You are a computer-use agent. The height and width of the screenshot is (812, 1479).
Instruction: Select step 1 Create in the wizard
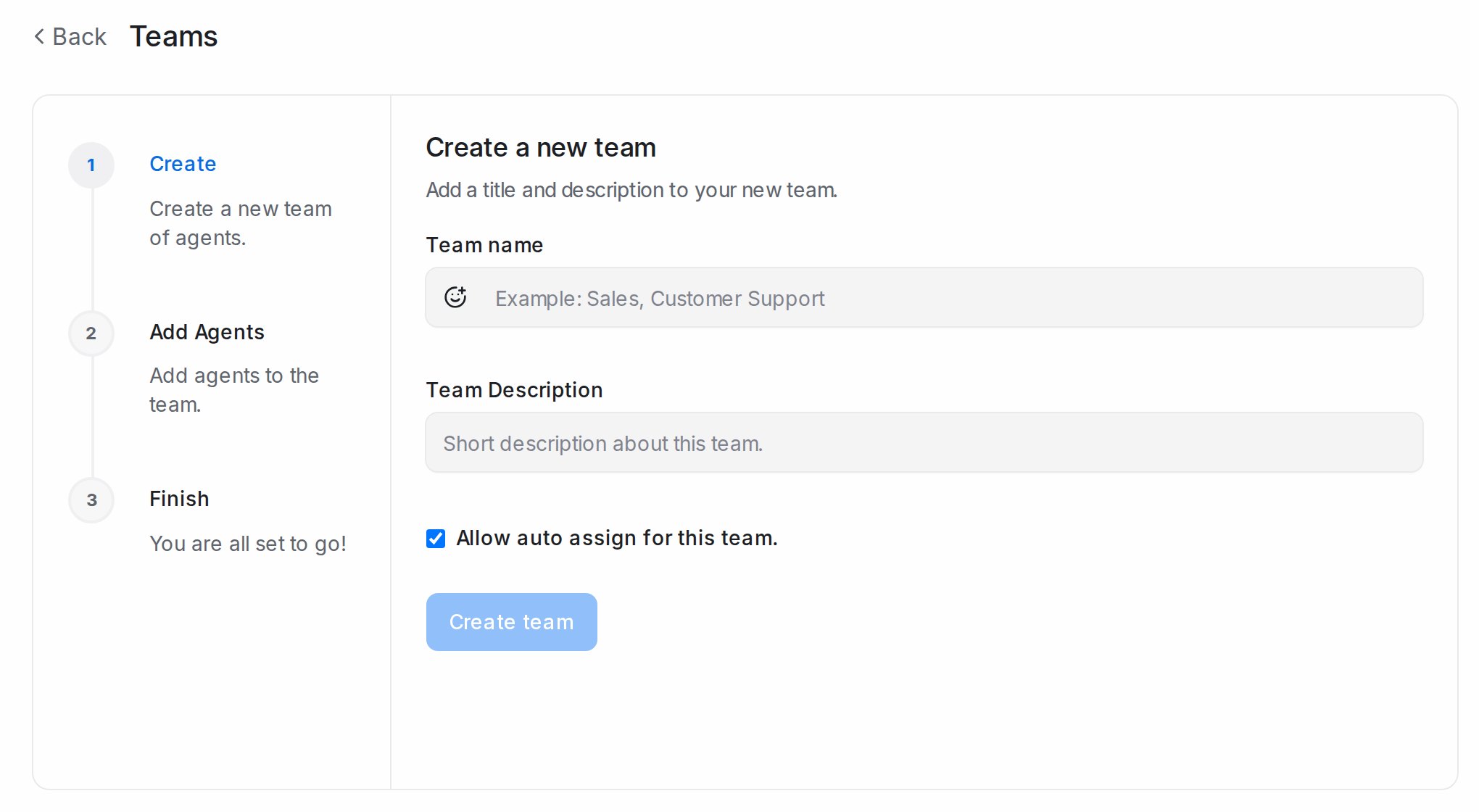click(183, 164)
